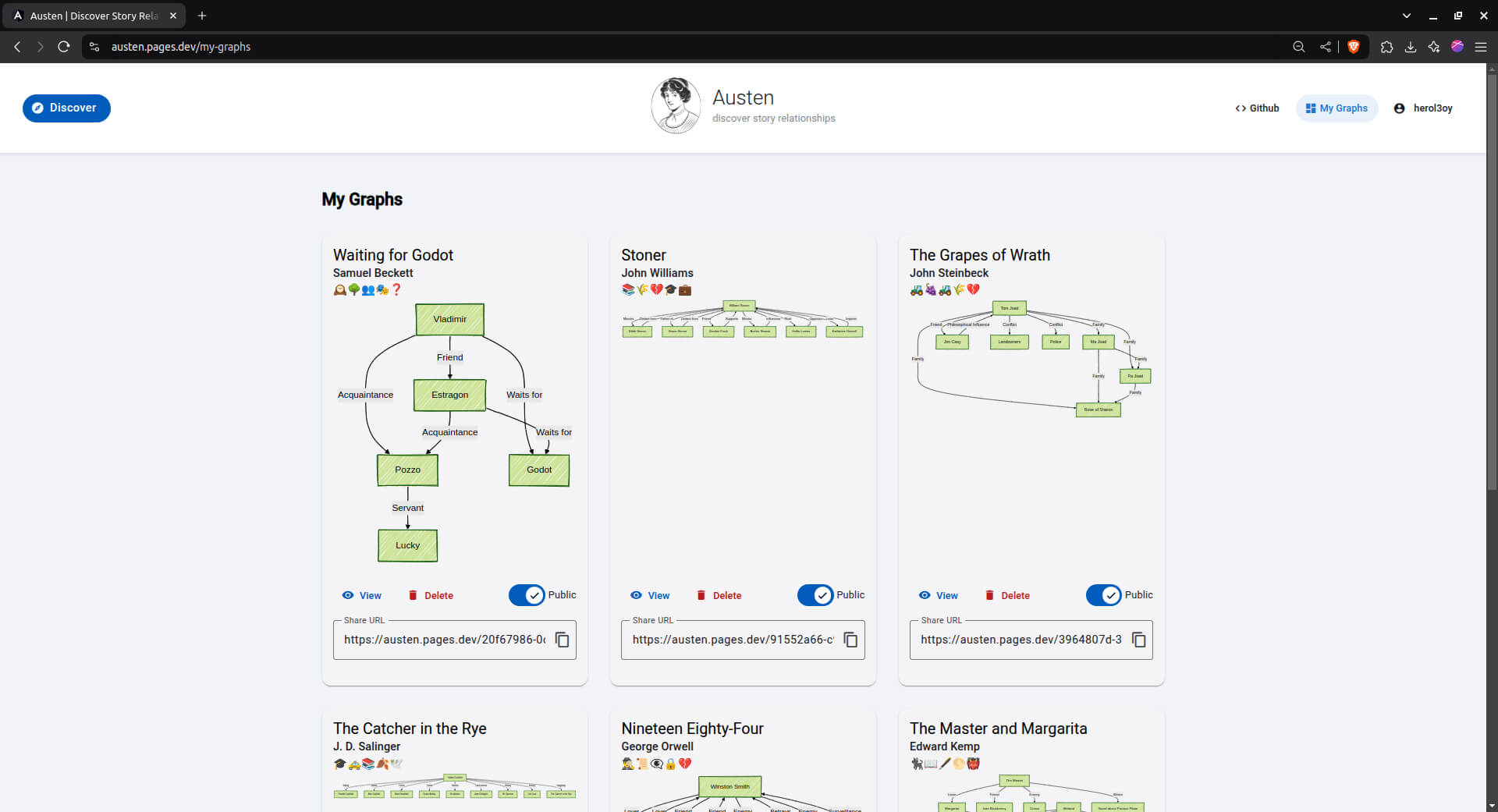Turn off Public for The Grapes of Wrath
Viewport: 1498px width, 812px height.
point(1104,595)
